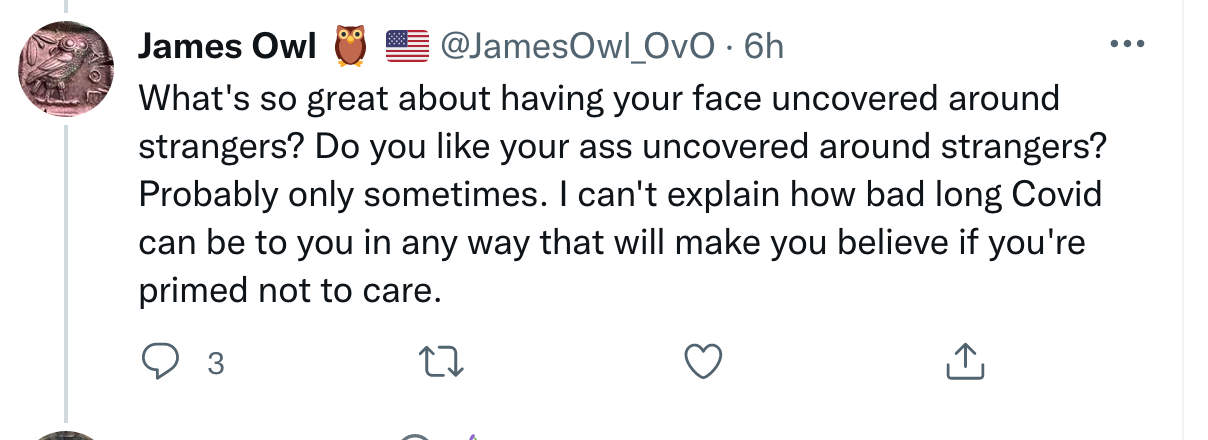Like the tweet with the heart icon
The image size is (1208, 440).
pyautogui.click(x=704, y=362)
